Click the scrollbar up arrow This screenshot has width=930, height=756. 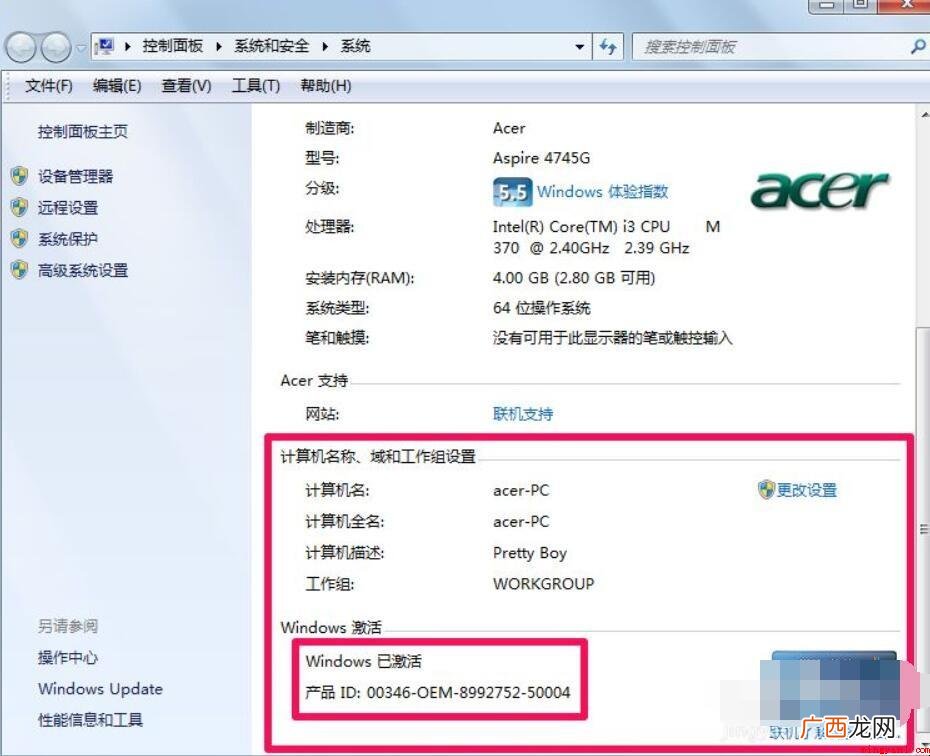tap(924, 114)
